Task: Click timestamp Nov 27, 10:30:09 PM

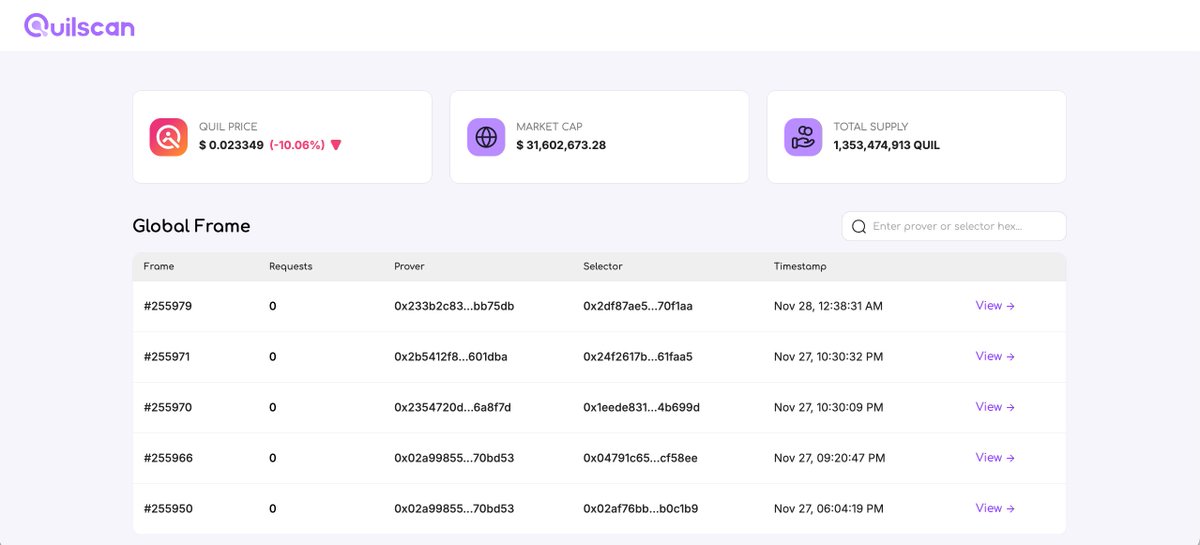Action: 829,407
